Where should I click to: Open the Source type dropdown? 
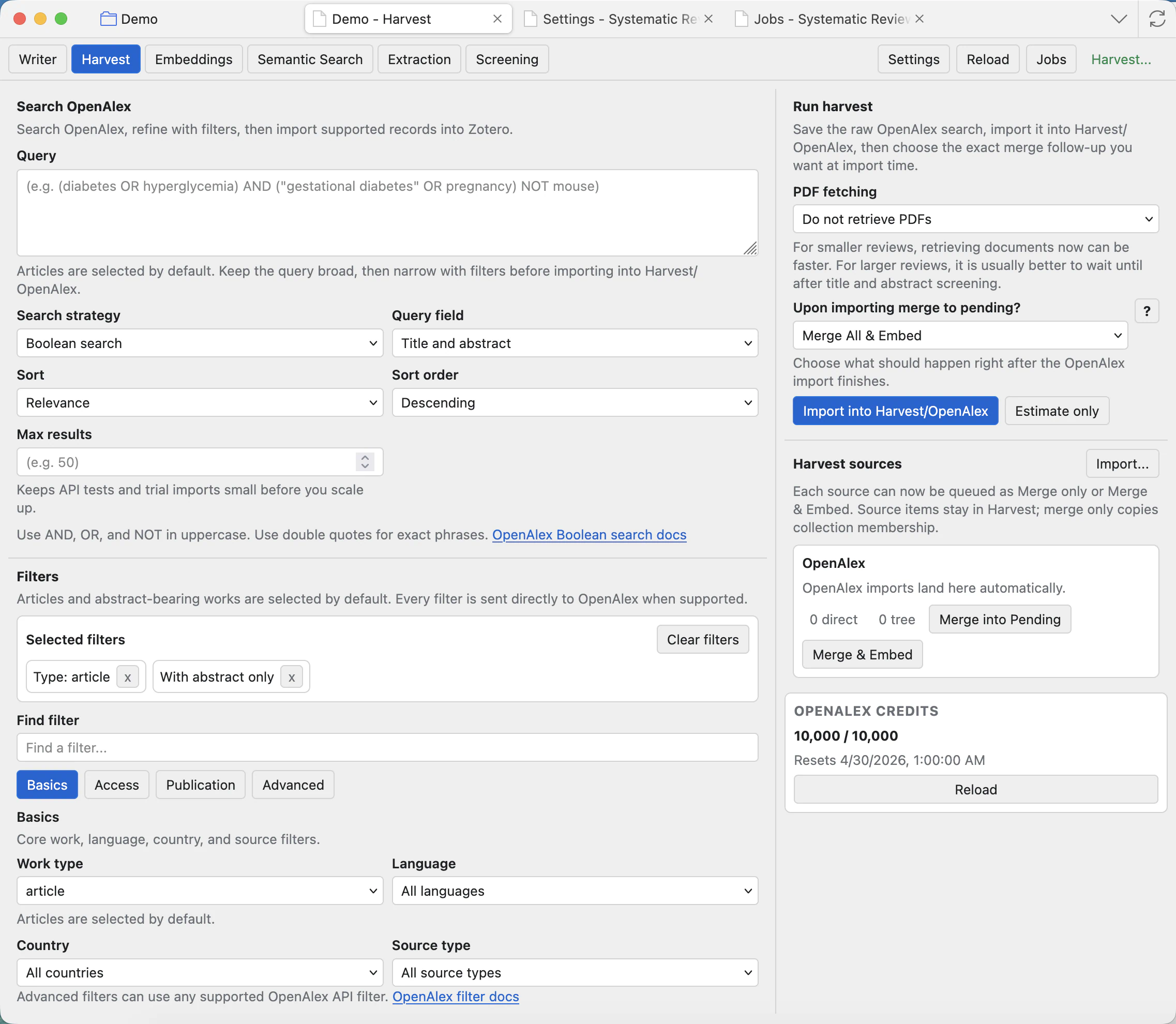(575, 973)
